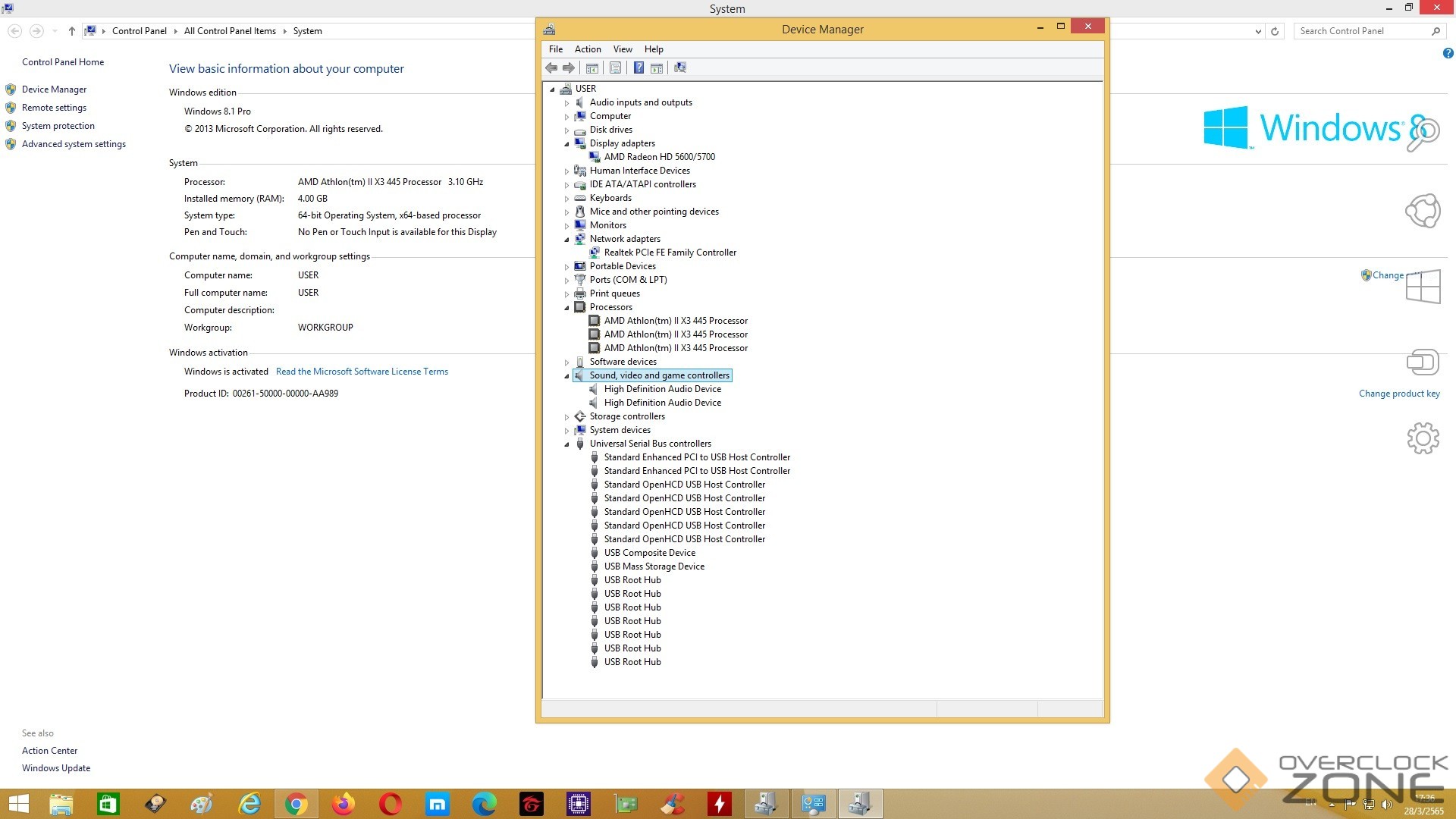This screenshot has height=819, width=1456.
Task: Click the Refresh icon in Control Panel address bar
Action: pyautogui.click(x=1275, y=31)
